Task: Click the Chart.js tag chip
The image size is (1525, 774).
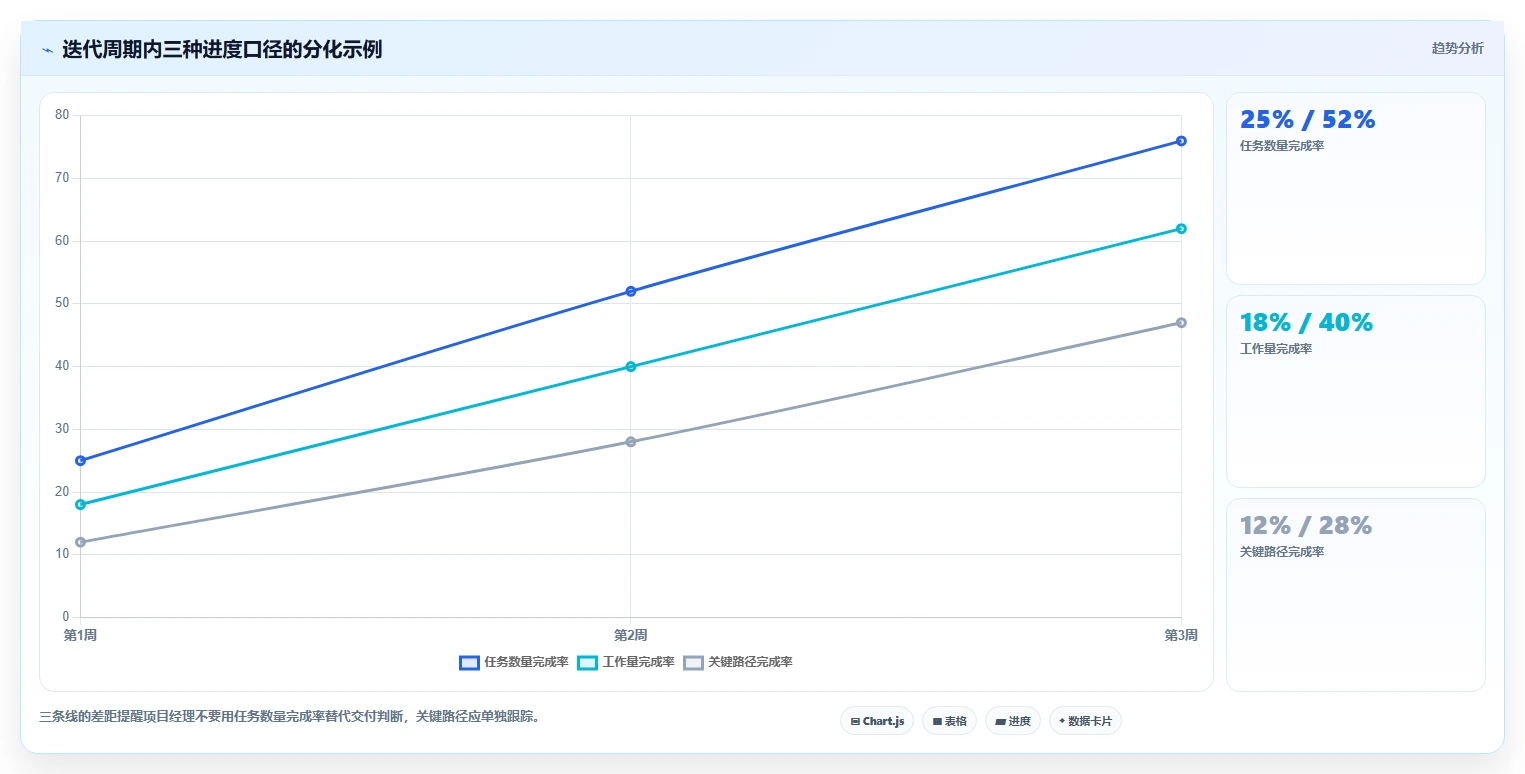Action: point(877,721)
